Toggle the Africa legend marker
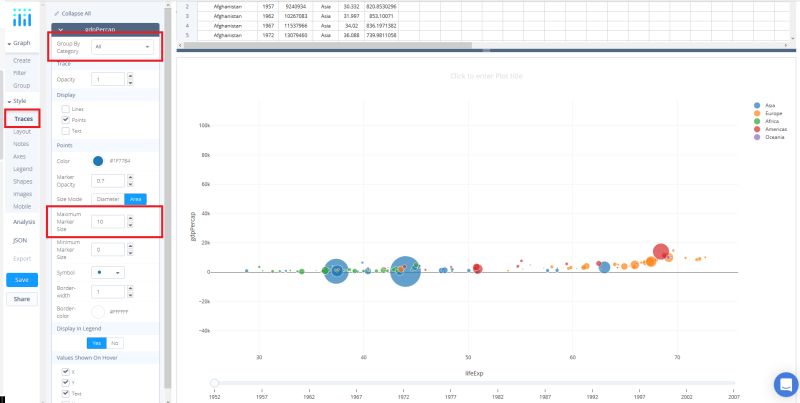Viewport: 800px width, 403px height. pos(757,121)
